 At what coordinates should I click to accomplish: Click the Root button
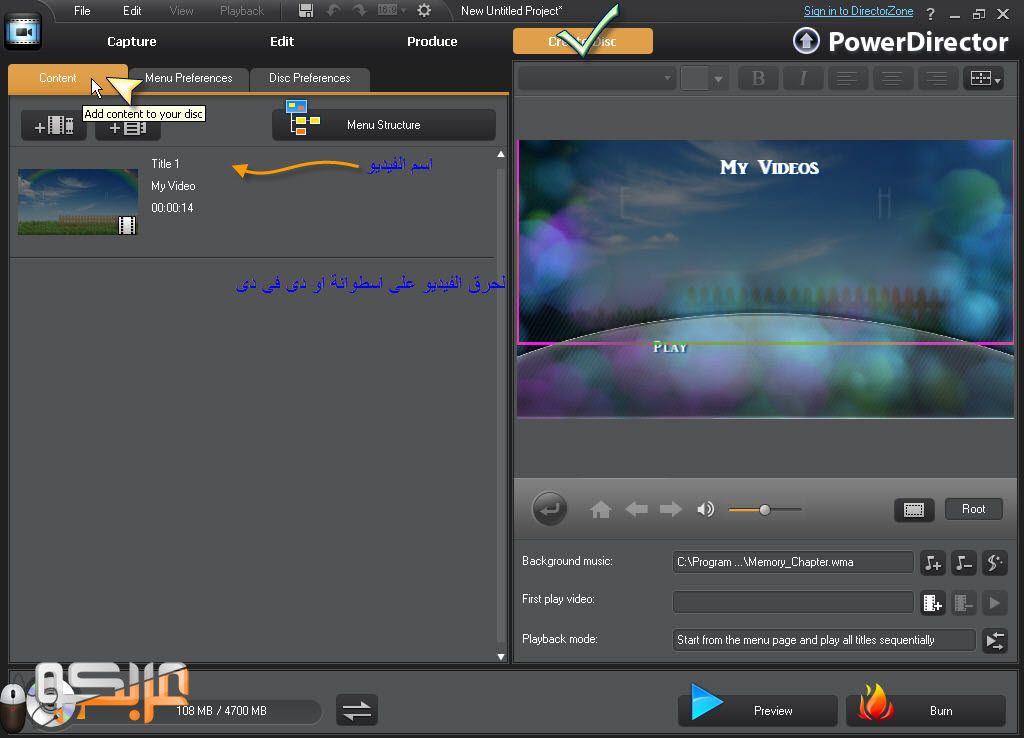pos(973,509)
